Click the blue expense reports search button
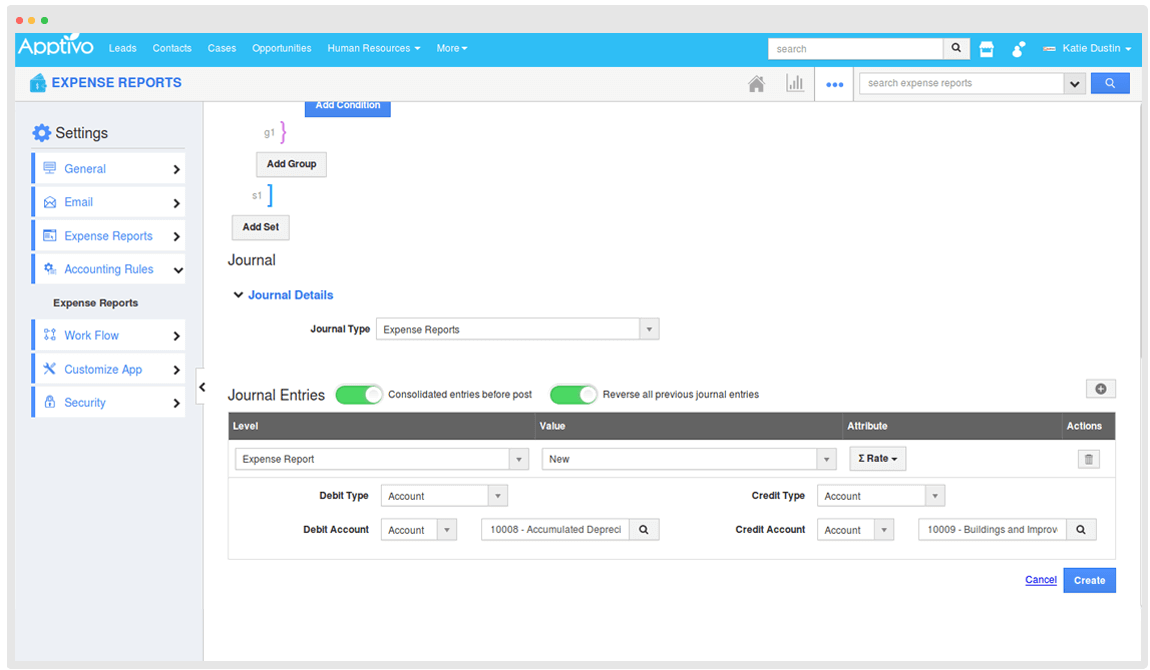Screen dimensions: 1150x670 click(1110, 84)
